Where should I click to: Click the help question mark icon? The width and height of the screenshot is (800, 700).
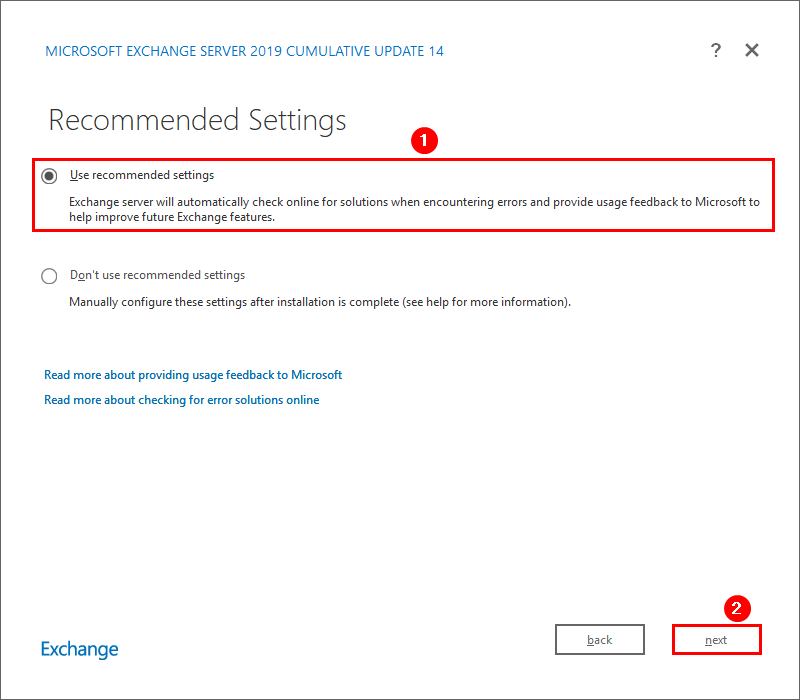pyautogui.click(x=716, y=51)
